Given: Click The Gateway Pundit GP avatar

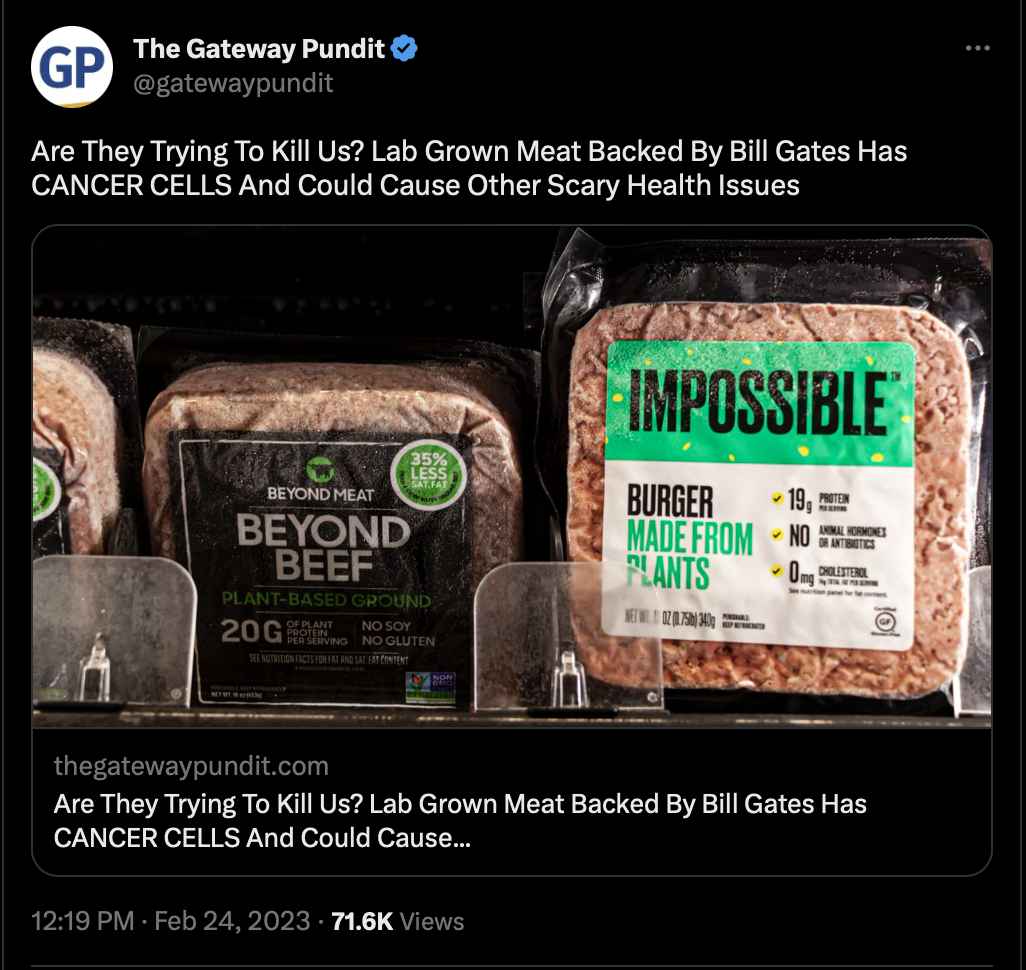Looking at the screenshot, I should [x=72, y=67].
